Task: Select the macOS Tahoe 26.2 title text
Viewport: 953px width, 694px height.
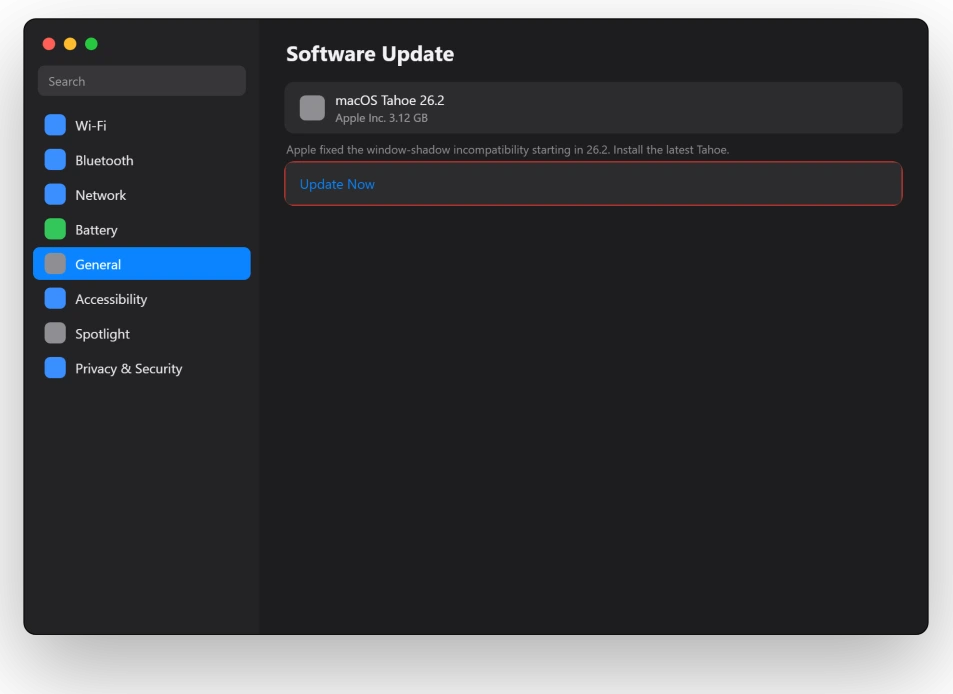Action: pos(390,100)
